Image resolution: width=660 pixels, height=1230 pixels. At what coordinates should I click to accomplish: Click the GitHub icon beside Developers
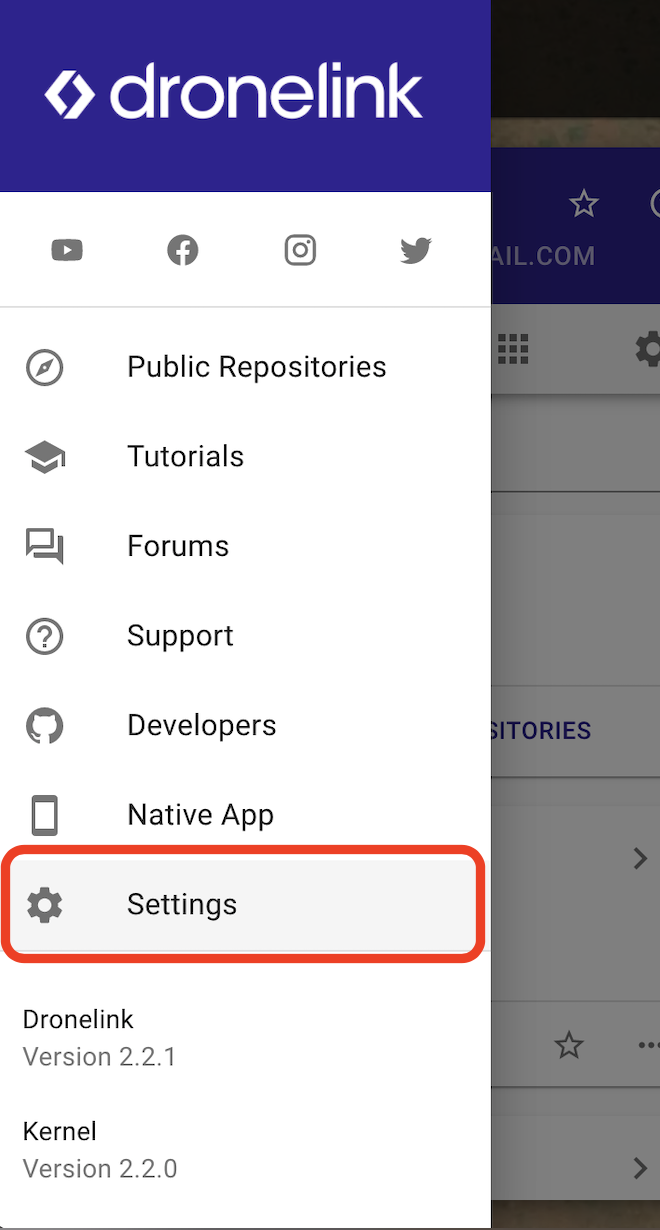point(45,726)
